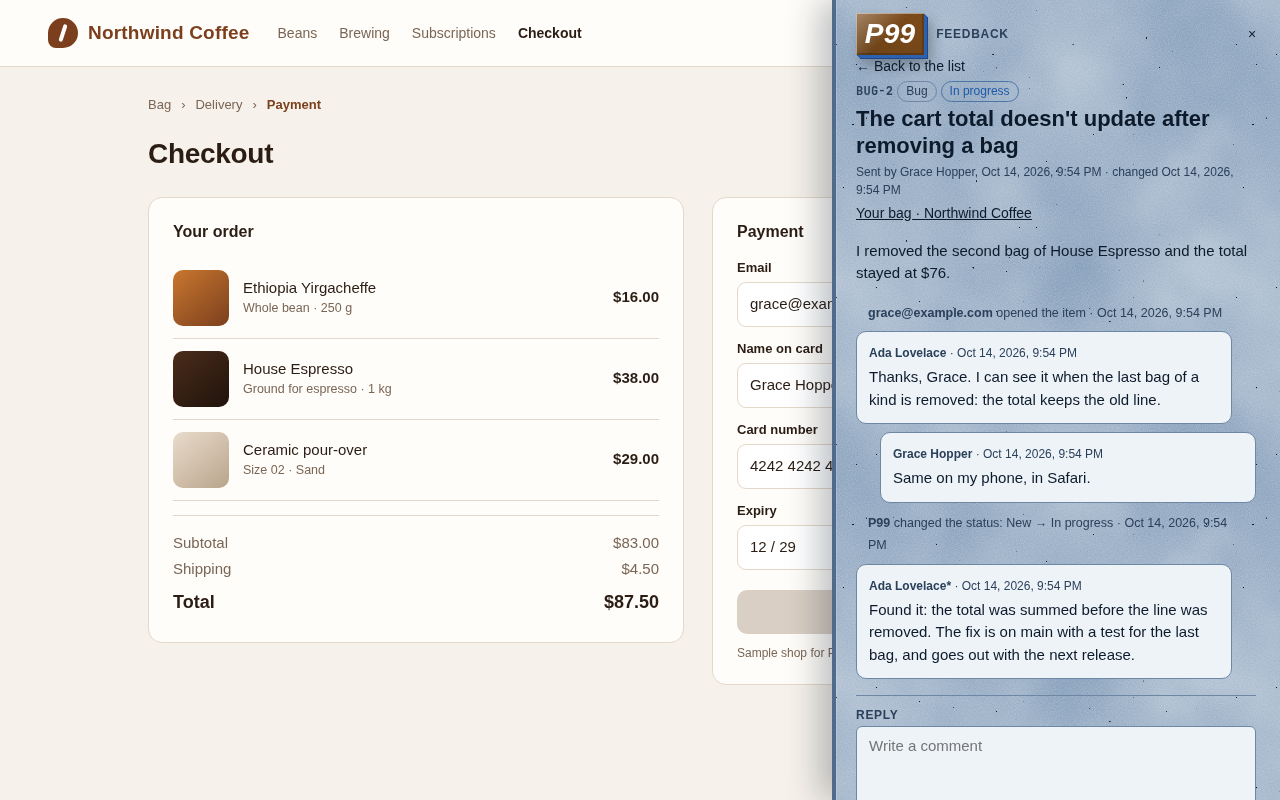This screenshot has height=800, width=1280.
Task: Click Ada Lovelace's 'Thanks, Grace' comment
Action: tap(1044, 377)
